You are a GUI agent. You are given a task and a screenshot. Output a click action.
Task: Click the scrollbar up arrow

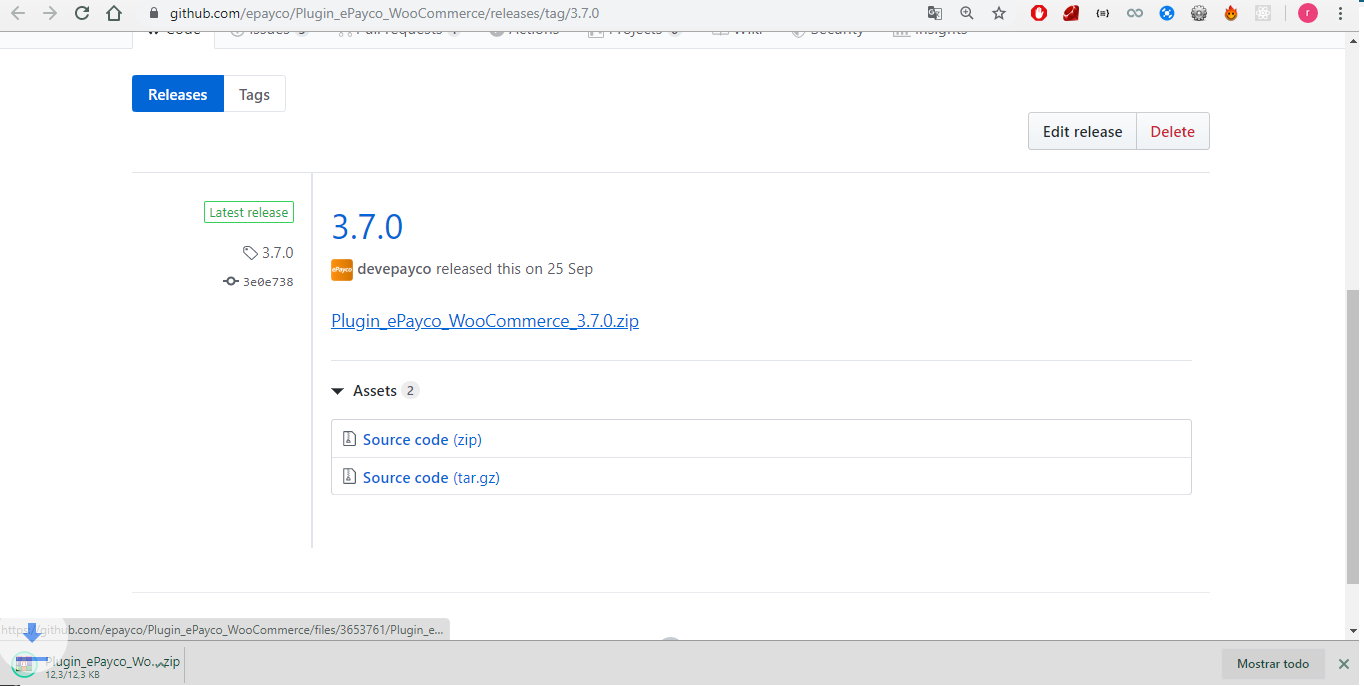click(1354, 39)
